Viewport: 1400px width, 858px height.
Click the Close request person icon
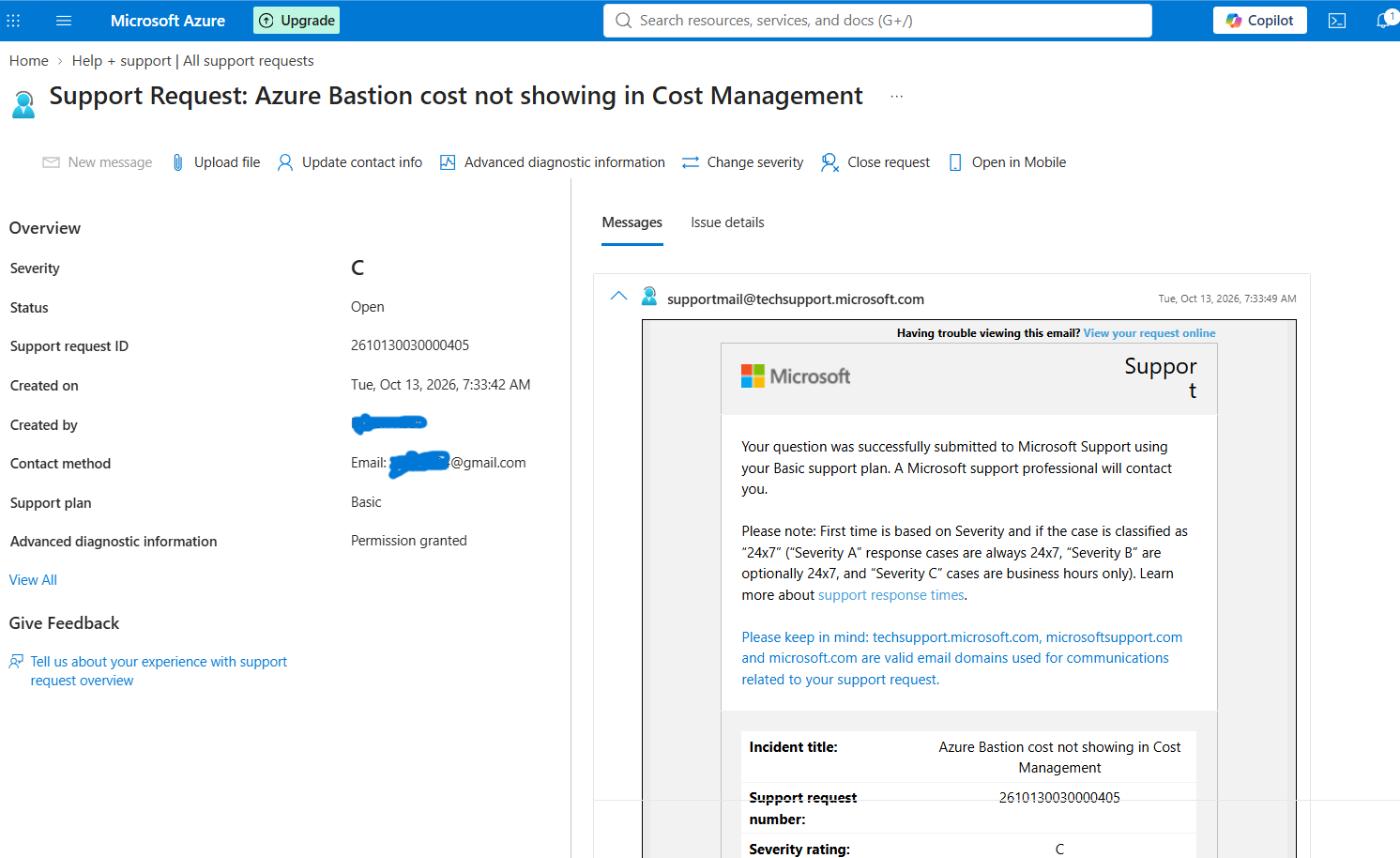coord(829,162)
